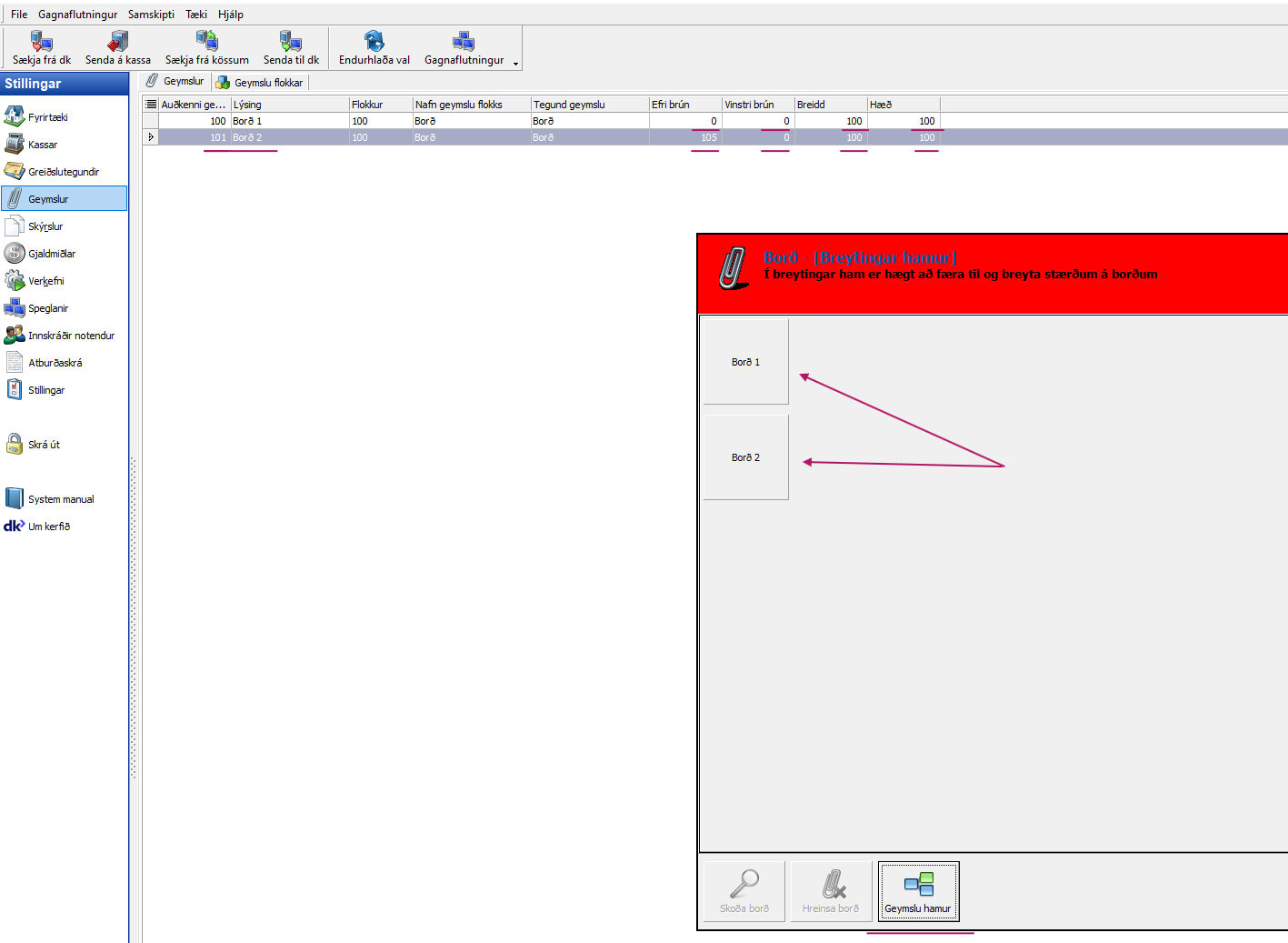The height and width of the screenshot is (943, 1288).
Task: Toggle the Geymslu hamur button
Action: click(x=918, y=891)
